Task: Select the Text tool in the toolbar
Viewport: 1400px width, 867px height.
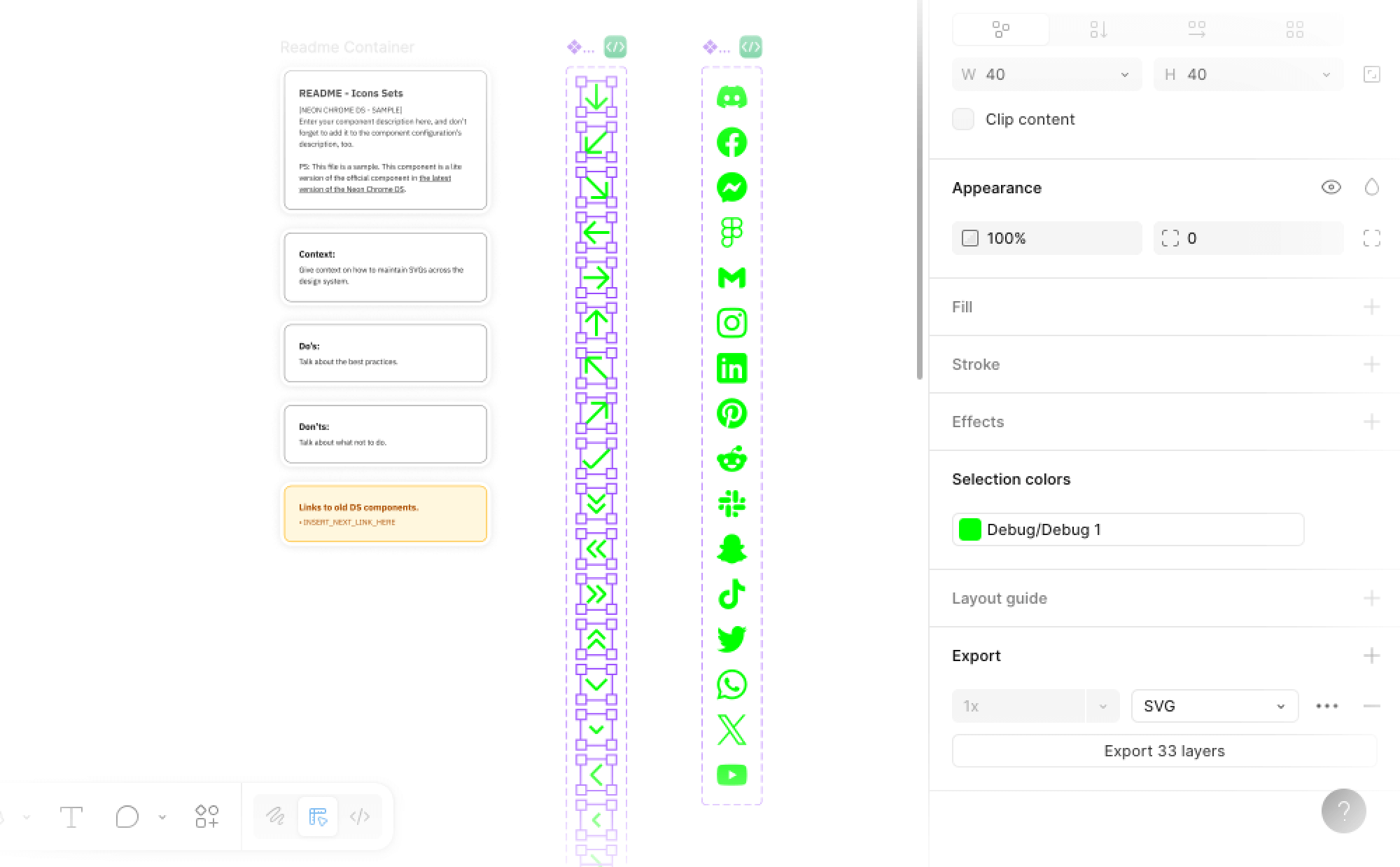Action: click(71, 817)
